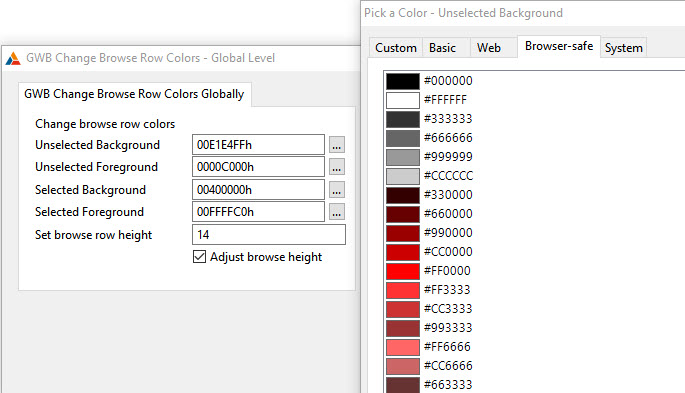The image size is (685, 393).
Task: Click the Unselected Foreground label
Action: (96, 167)
